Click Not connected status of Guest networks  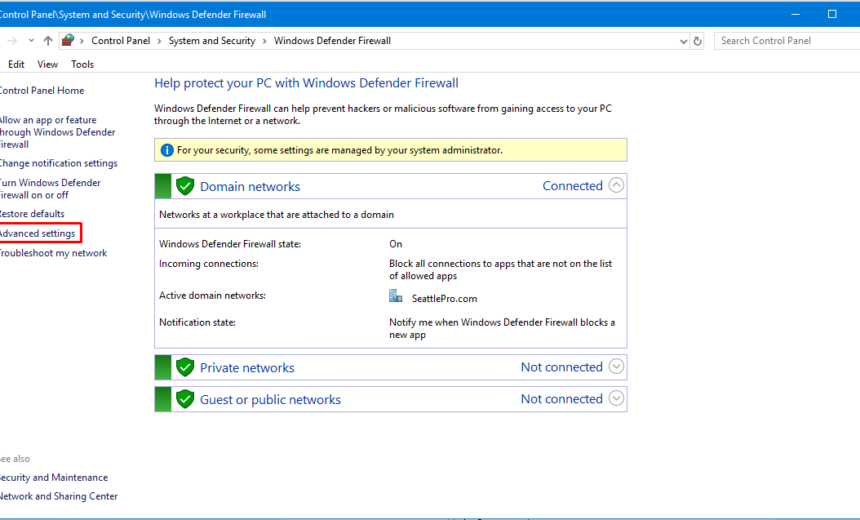click(x=562, y=399)
